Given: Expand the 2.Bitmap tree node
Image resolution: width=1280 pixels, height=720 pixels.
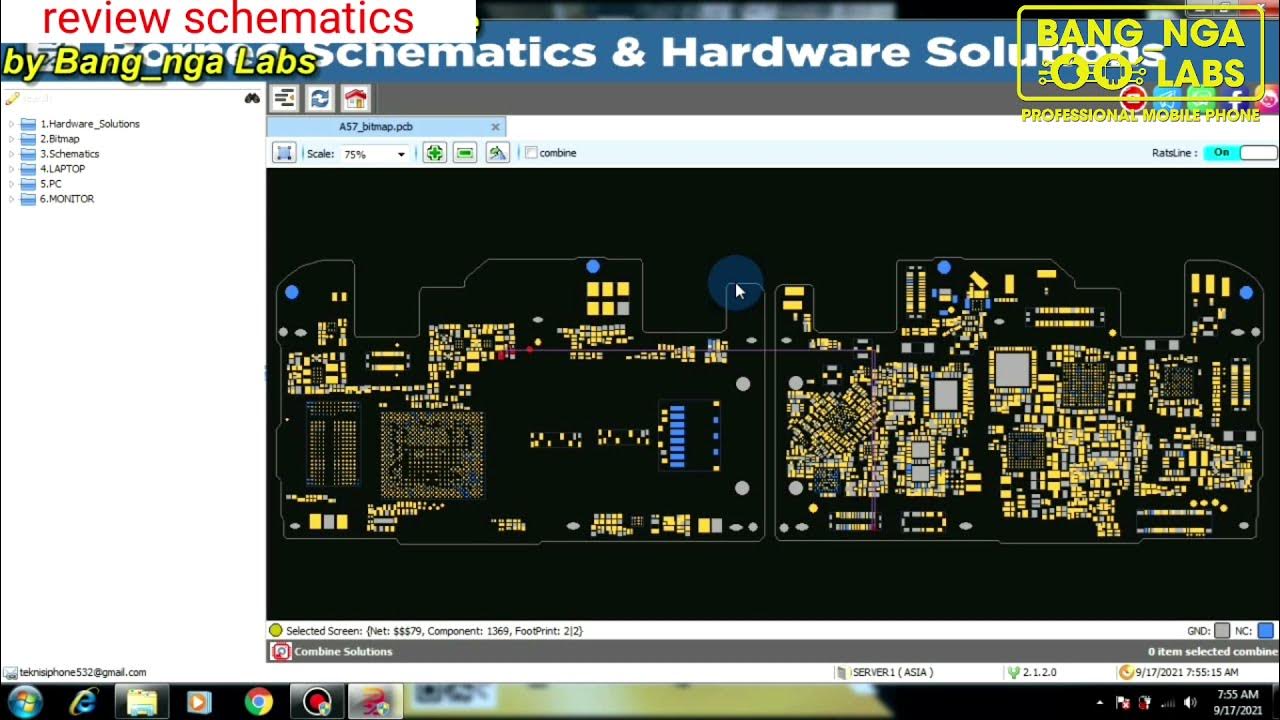Looking at the screenshot, I should (x=11, y=139).
